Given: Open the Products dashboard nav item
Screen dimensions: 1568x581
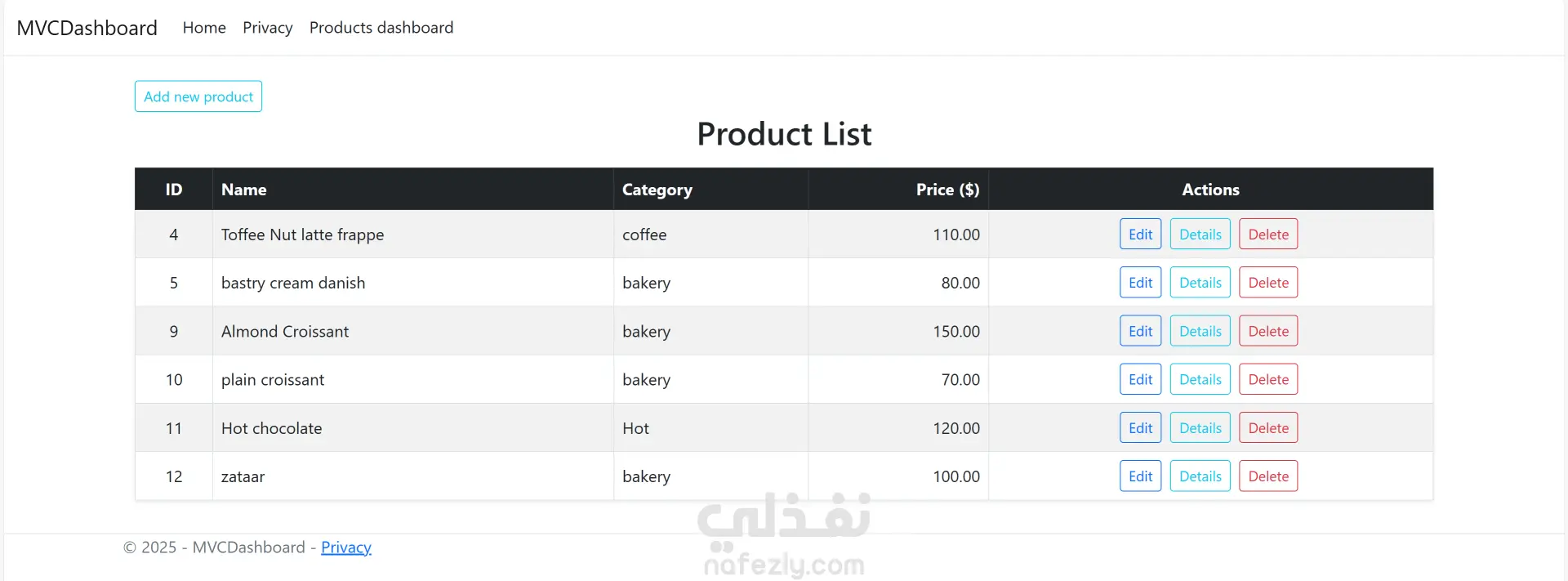Looking at the screenshot, I should (381, 28).
